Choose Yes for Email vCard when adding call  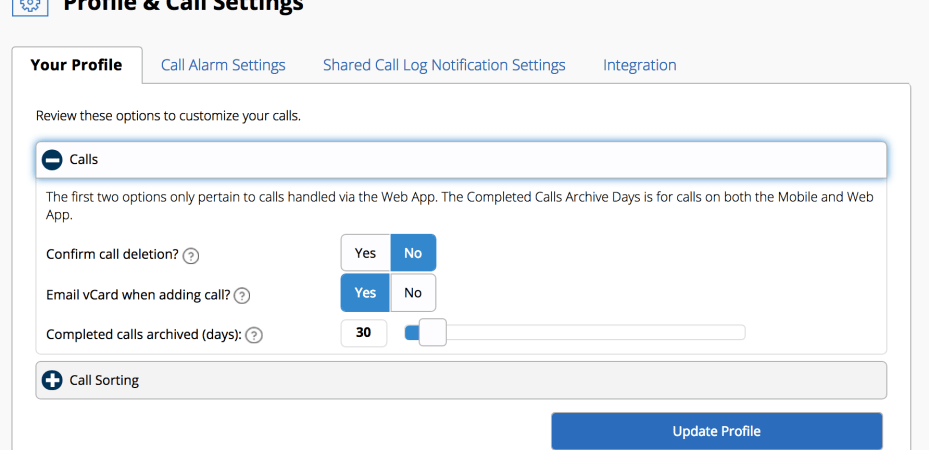coord(365,293)
